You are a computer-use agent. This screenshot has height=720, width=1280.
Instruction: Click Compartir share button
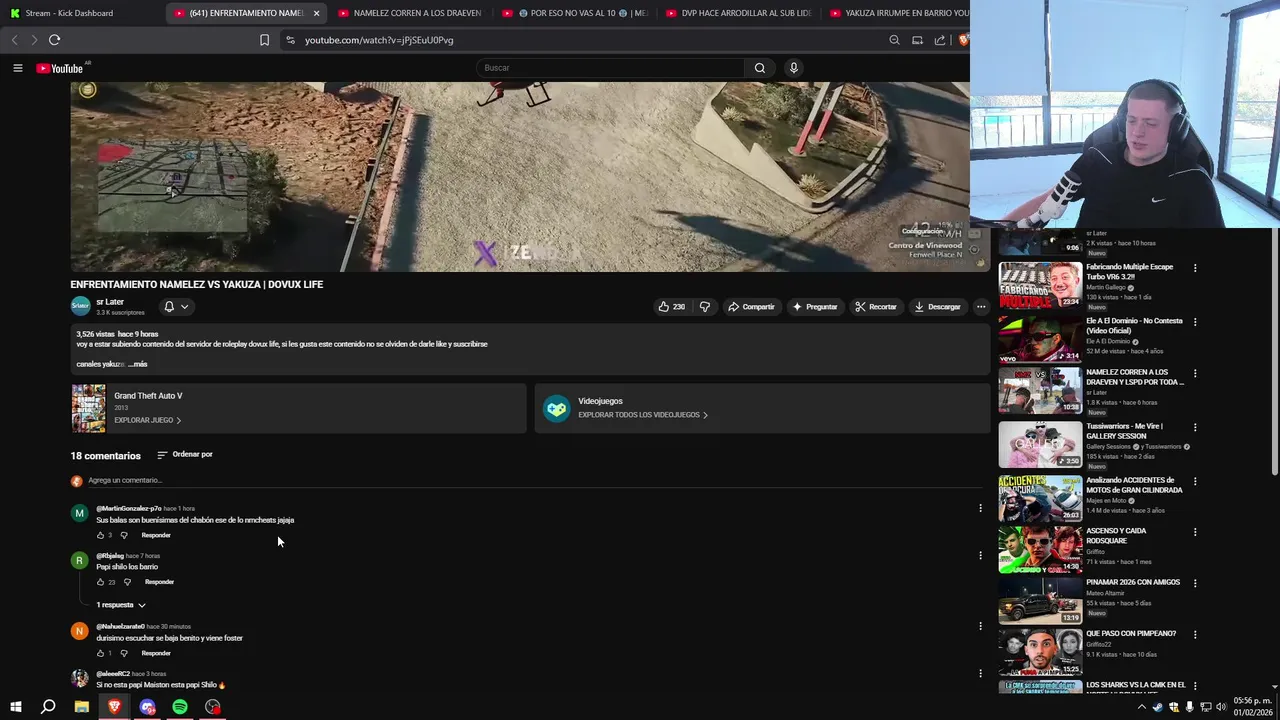(751, 307)
